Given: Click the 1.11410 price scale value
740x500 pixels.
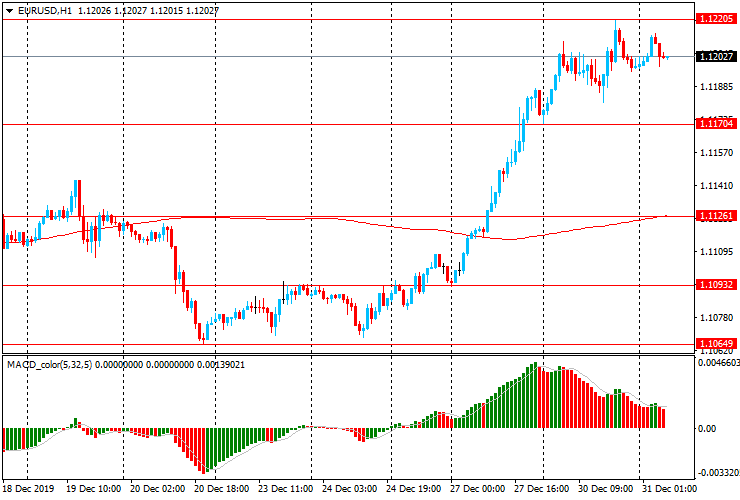Looking at the screenshot, I should point(716,186).
